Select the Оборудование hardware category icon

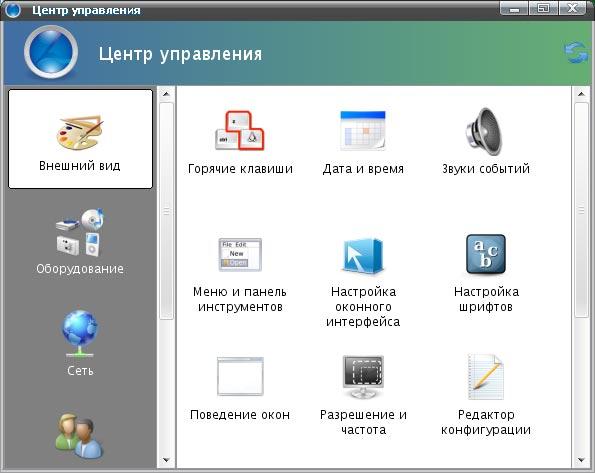point(80,232)
